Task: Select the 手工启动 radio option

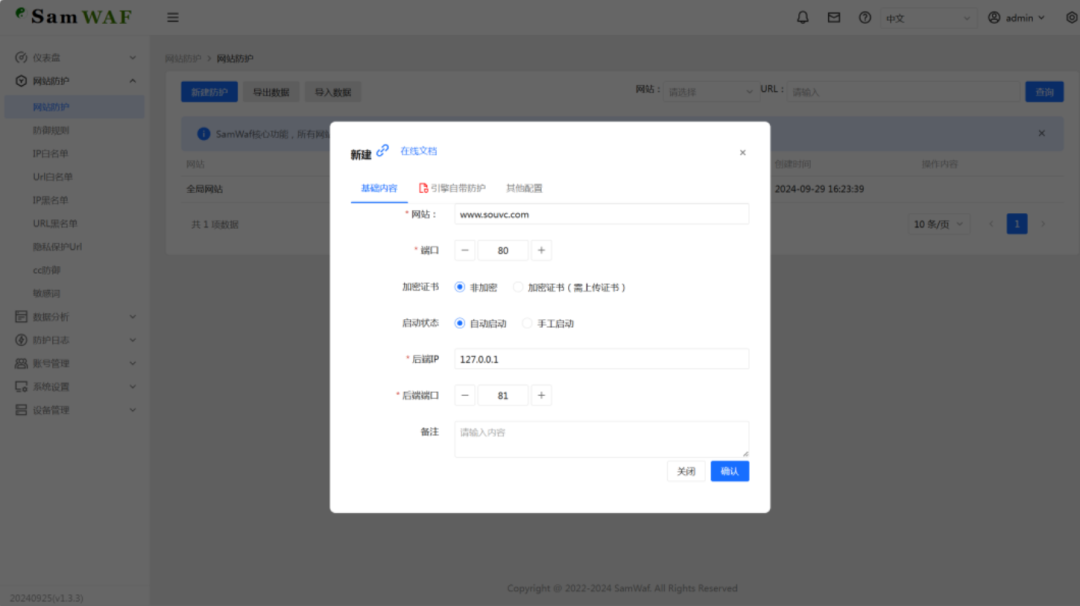Action: 528,323
